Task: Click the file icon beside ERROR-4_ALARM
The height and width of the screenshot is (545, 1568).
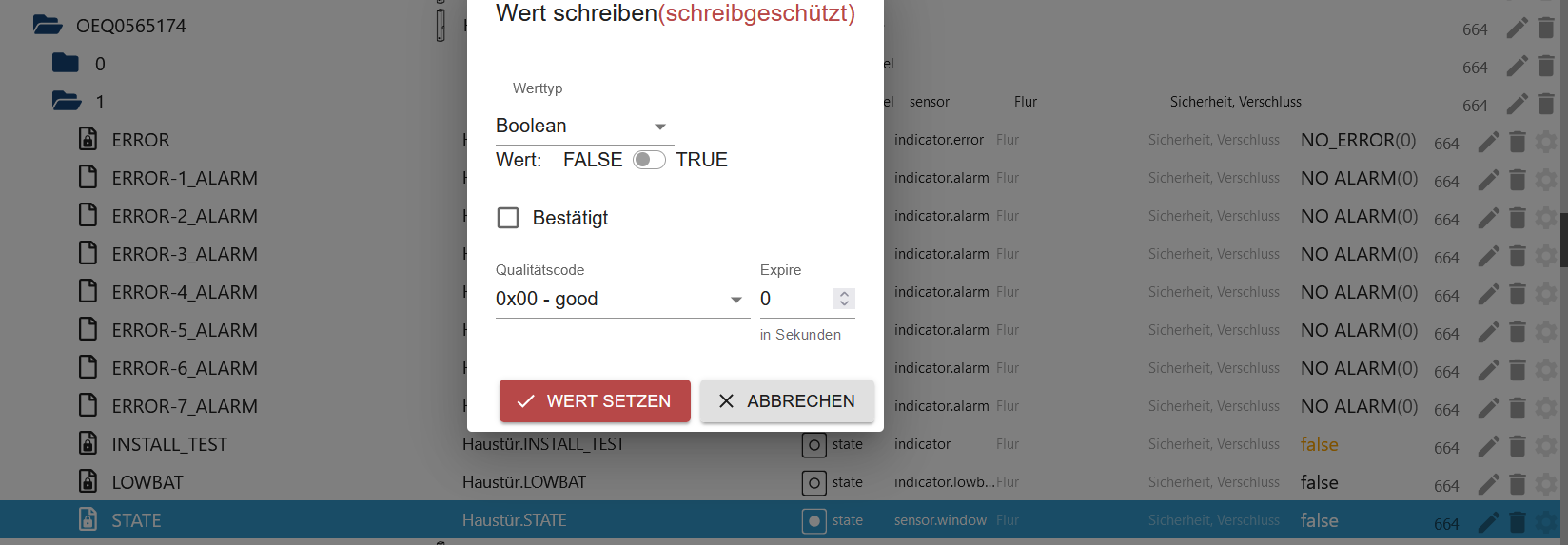Action: (88, 291)
